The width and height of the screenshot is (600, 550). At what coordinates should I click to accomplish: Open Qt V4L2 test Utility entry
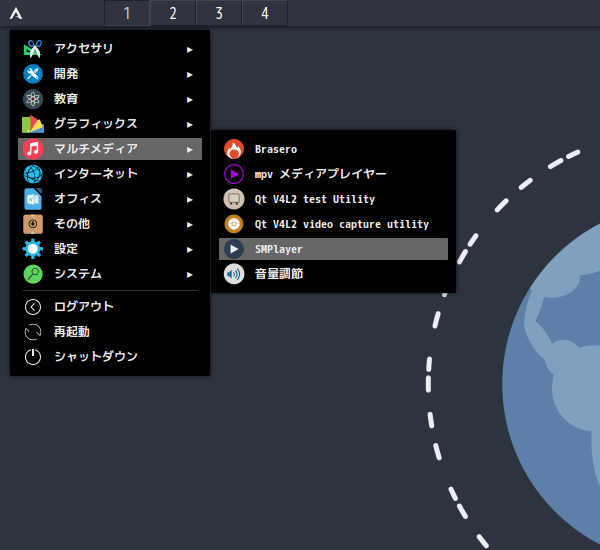(x=333, y=199)
